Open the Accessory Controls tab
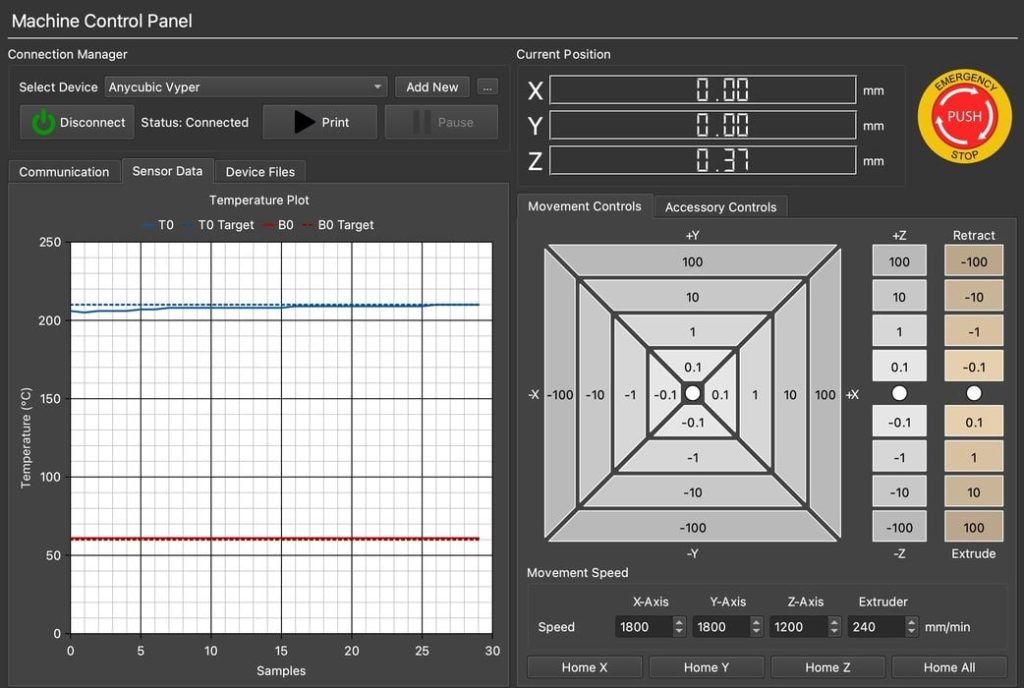The height and width of the screenshot is (688, 1024). (720, 207)
